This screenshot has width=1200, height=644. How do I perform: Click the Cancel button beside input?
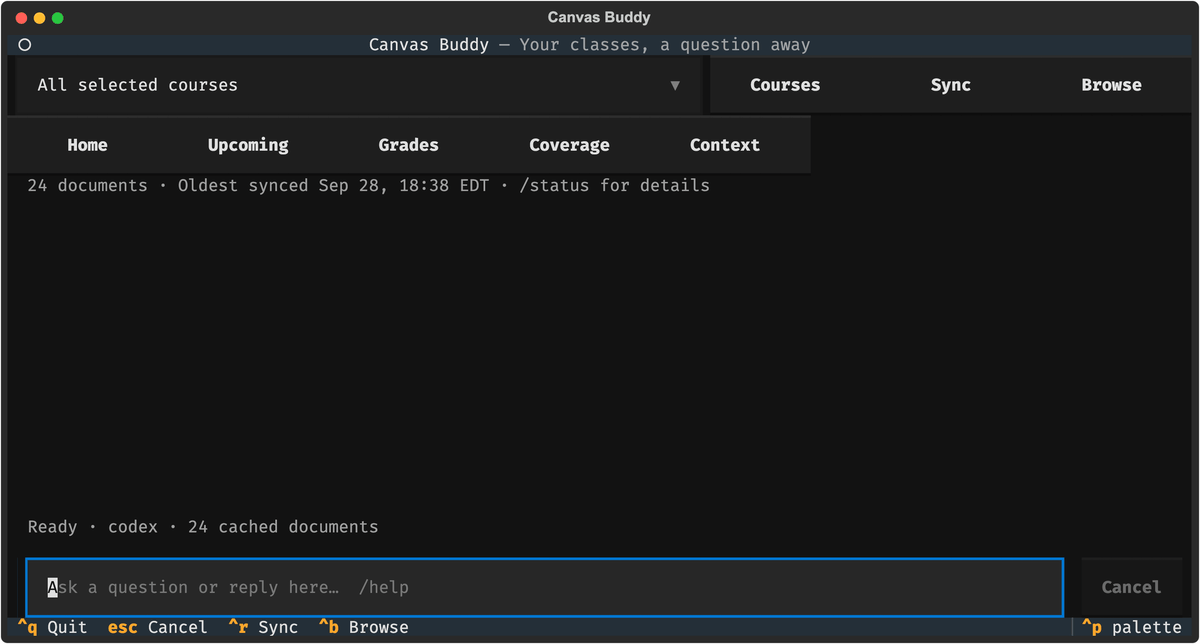click(x=1131, y=587)
